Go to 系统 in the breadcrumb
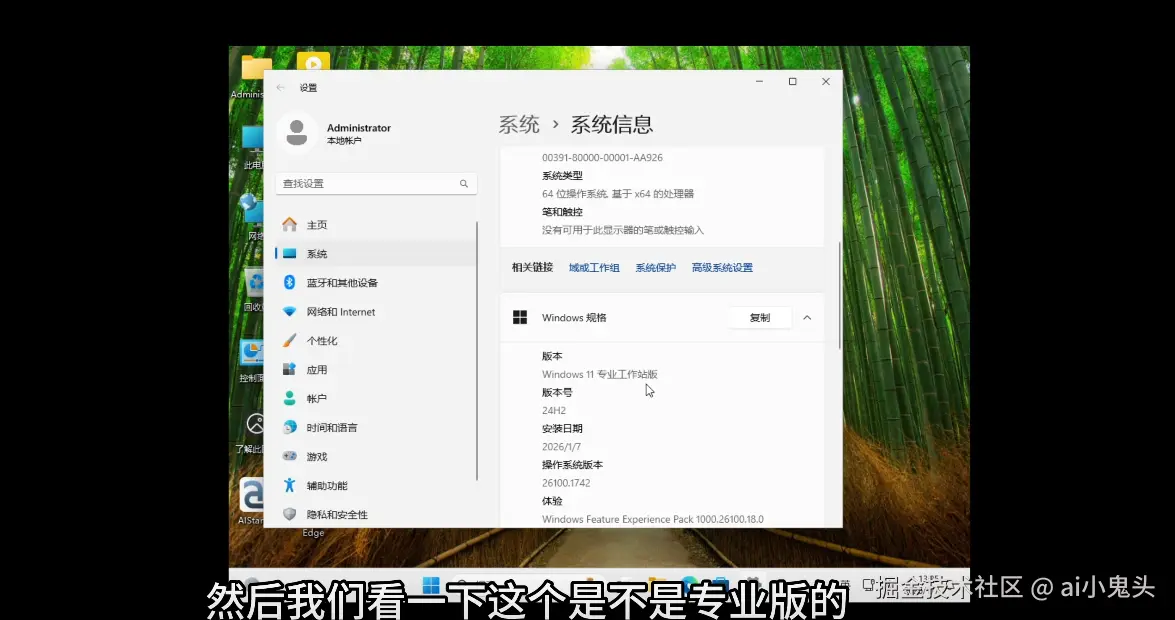 pyautogui.click(x=519, y=124)
